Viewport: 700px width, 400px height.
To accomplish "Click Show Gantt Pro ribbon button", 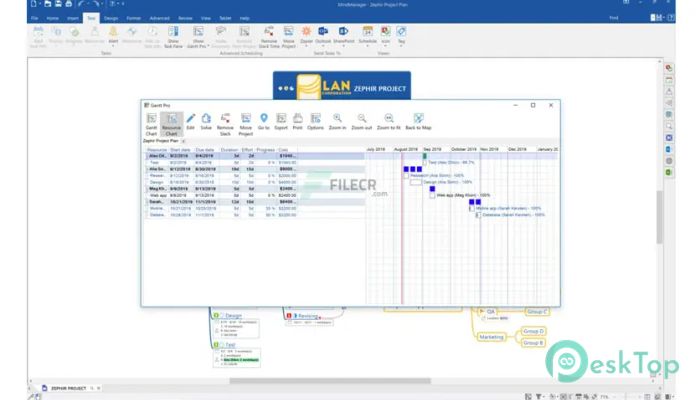I will [198, 37].
